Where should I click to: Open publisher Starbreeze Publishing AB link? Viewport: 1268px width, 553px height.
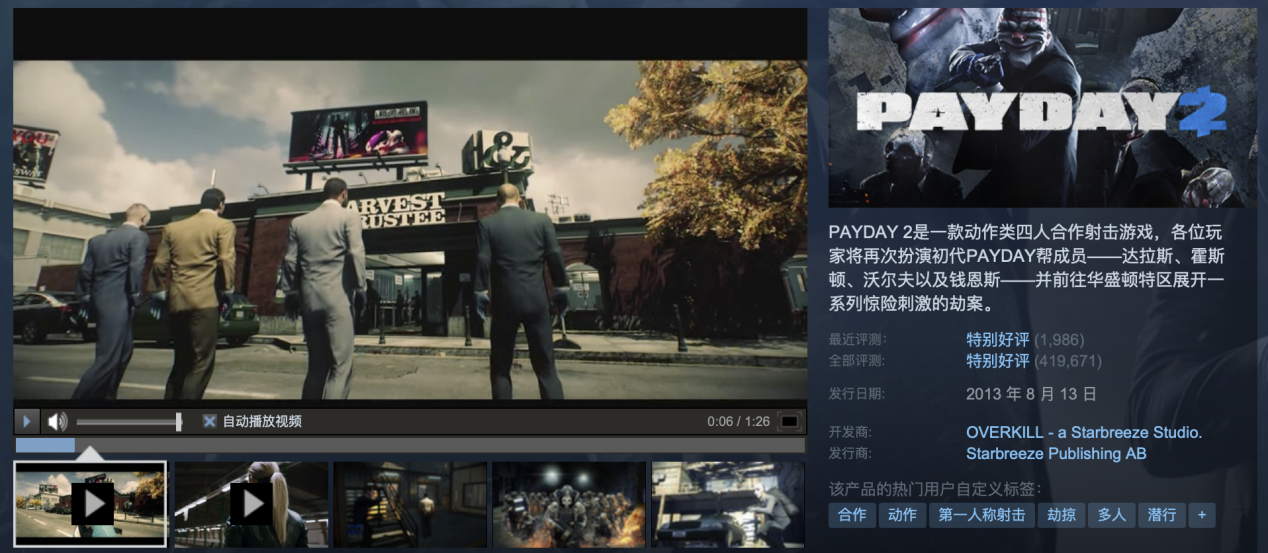click(1055, 454)
